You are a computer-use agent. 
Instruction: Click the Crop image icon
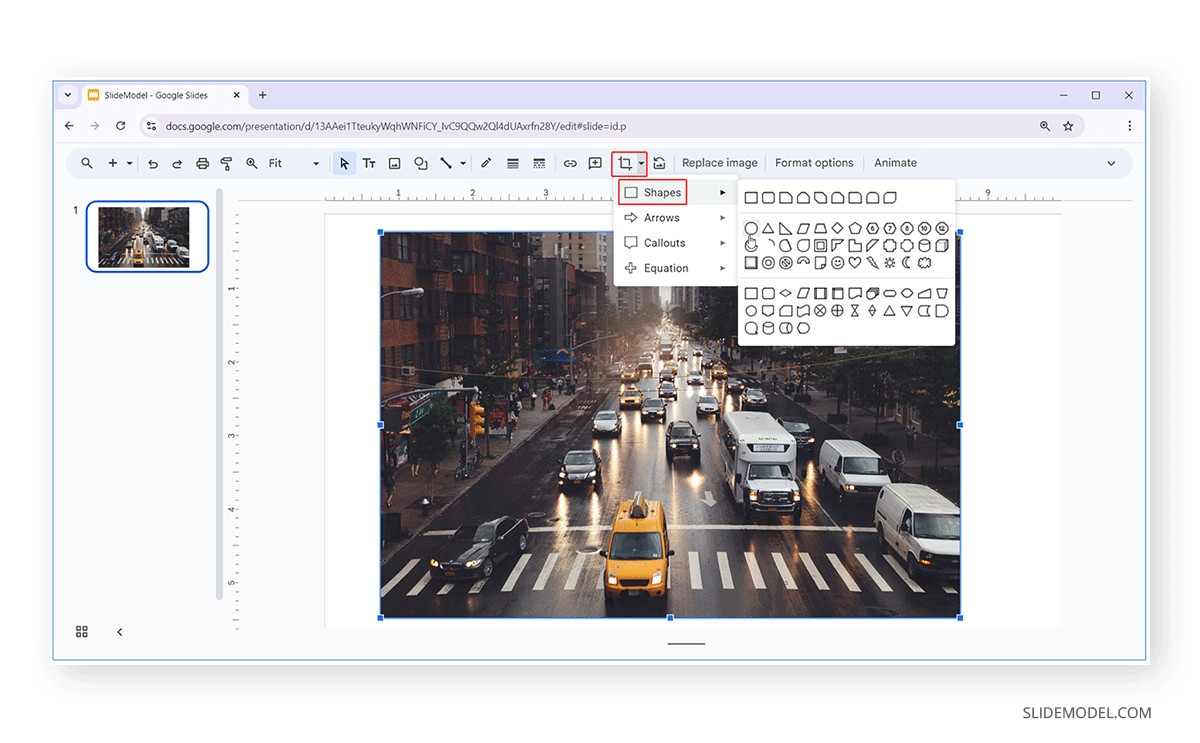click(625, 163)
